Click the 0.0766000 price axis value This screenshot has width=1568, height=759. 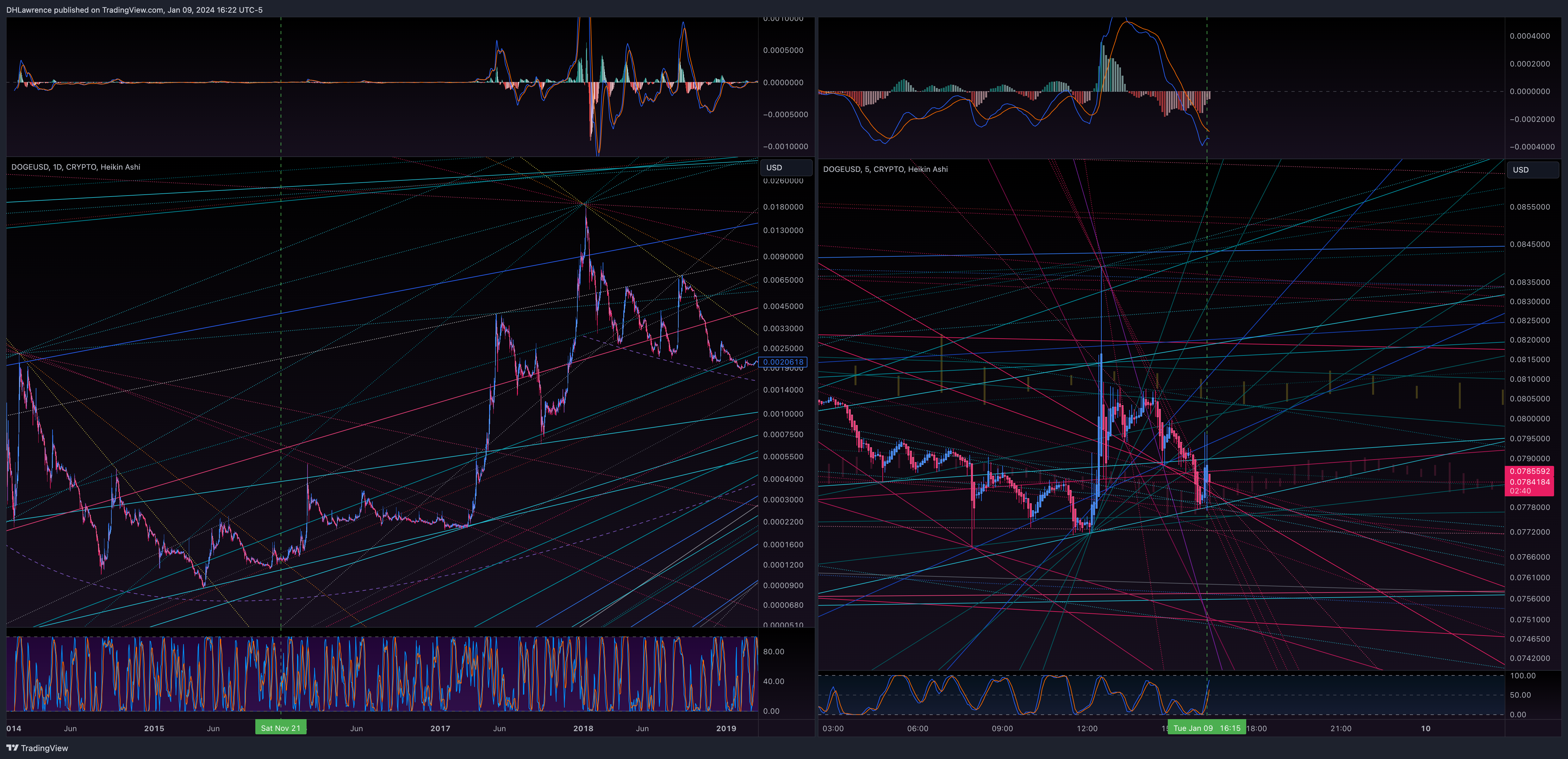(1530, 557)
